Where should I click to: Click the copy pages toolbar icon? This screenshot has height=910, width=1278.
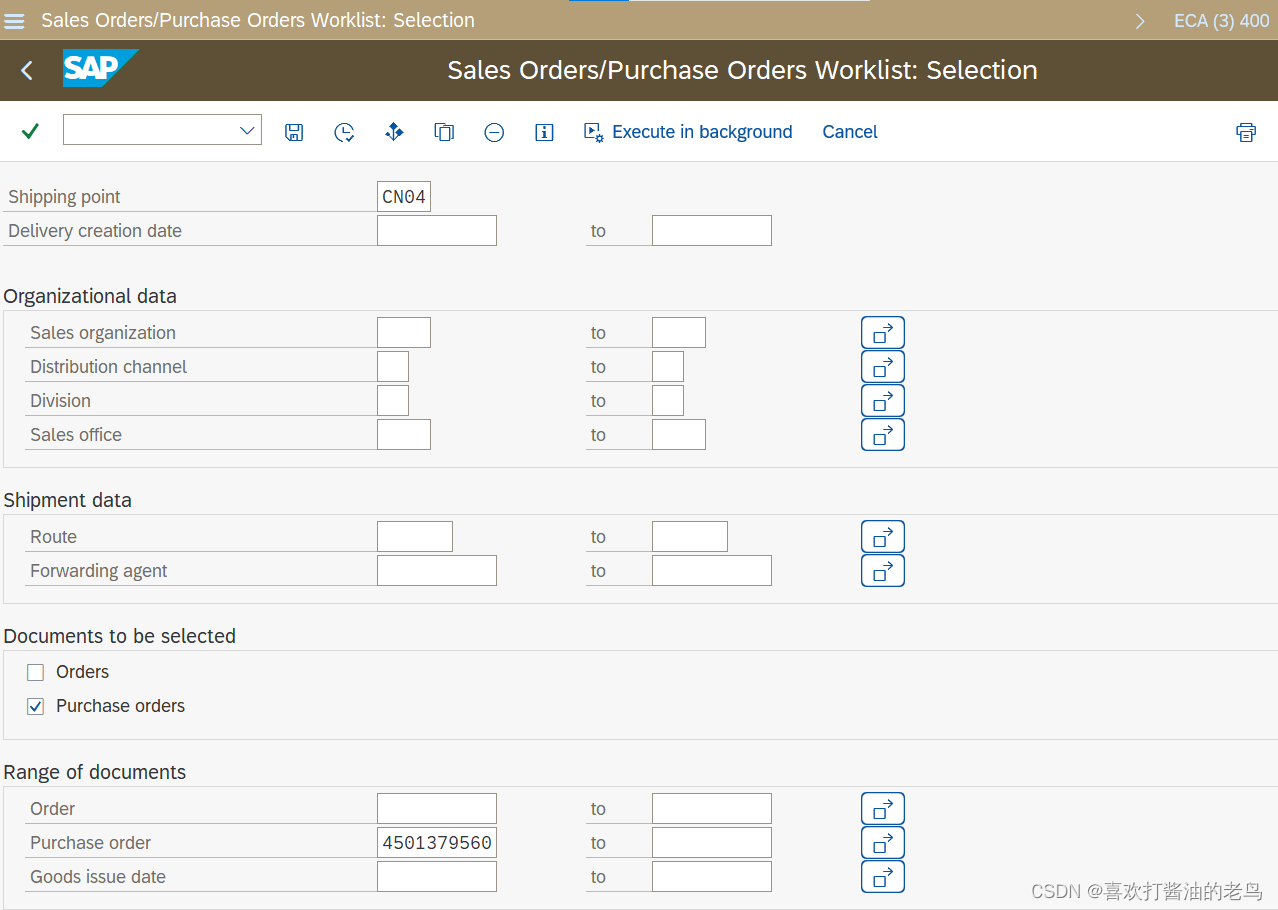[444, 132]
